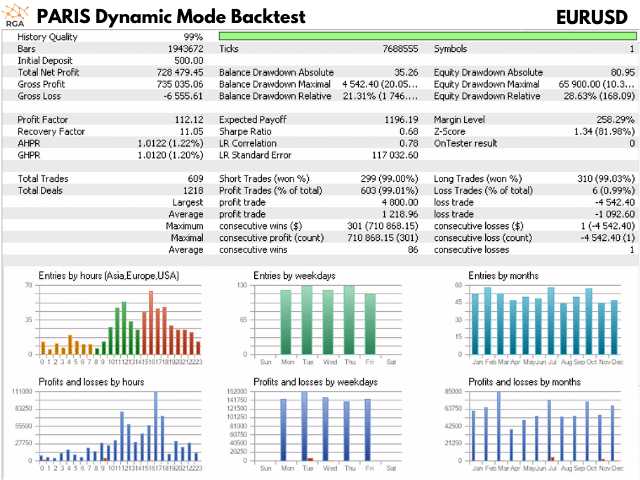
Task: Select the Ticks value 7688555
Action: 398,48
